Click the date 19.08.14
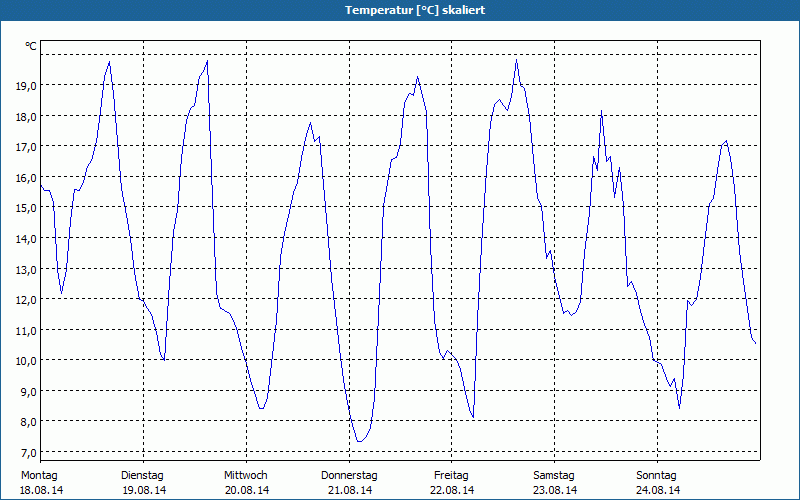The width and height of the screenshot is (800, 500). pyautogui.click(x=144, y=490)
